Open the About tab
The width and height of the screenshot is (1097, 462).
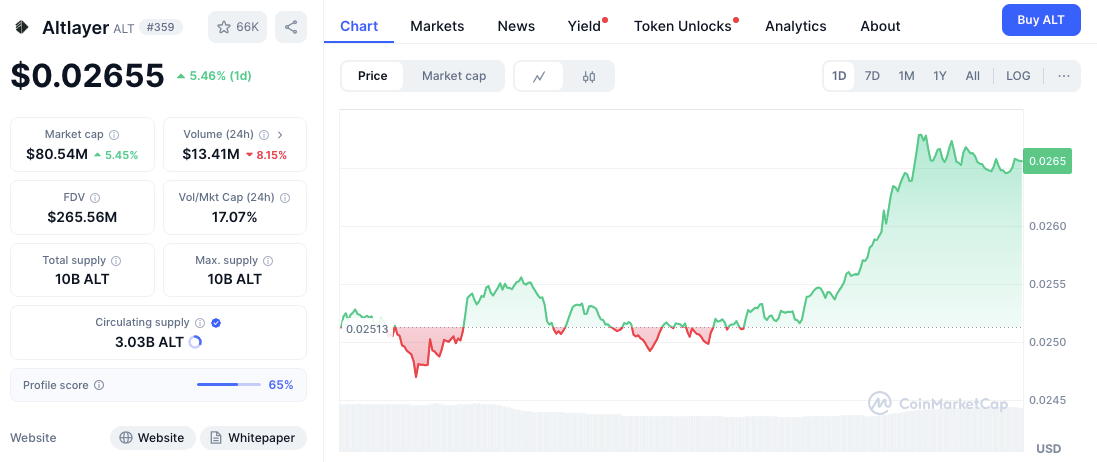tap(880, 26)
